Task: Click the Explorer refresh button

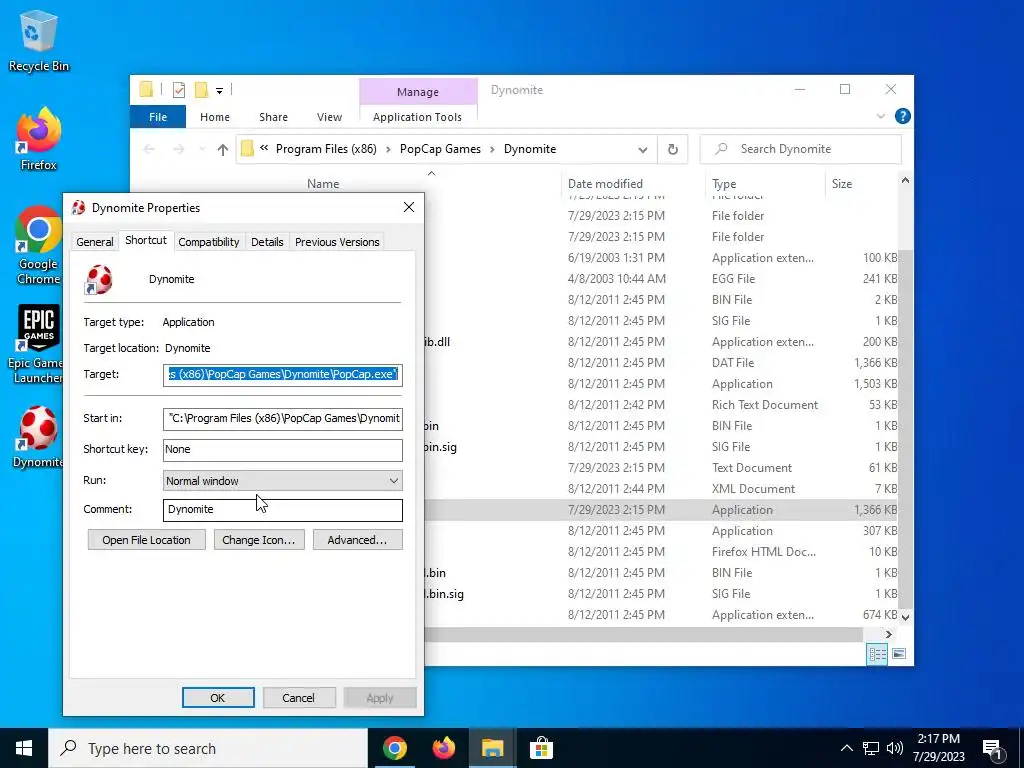Action: [x=673, y=149]
